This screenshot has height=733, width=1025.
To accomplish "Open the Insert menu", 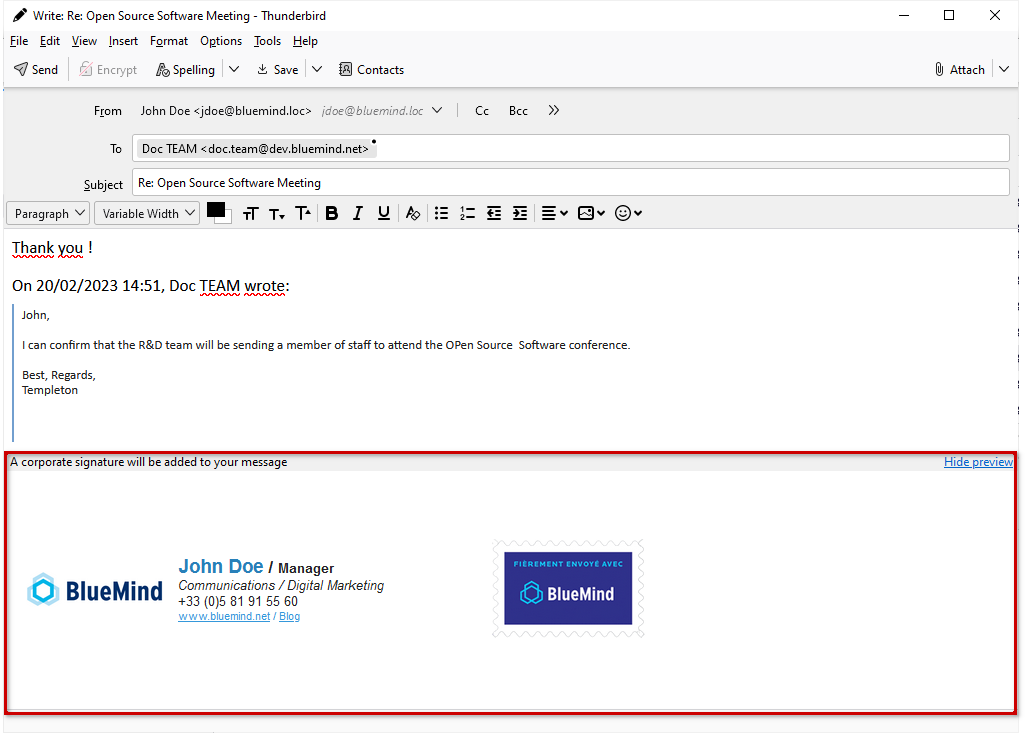I will click(x=124, y=41).
